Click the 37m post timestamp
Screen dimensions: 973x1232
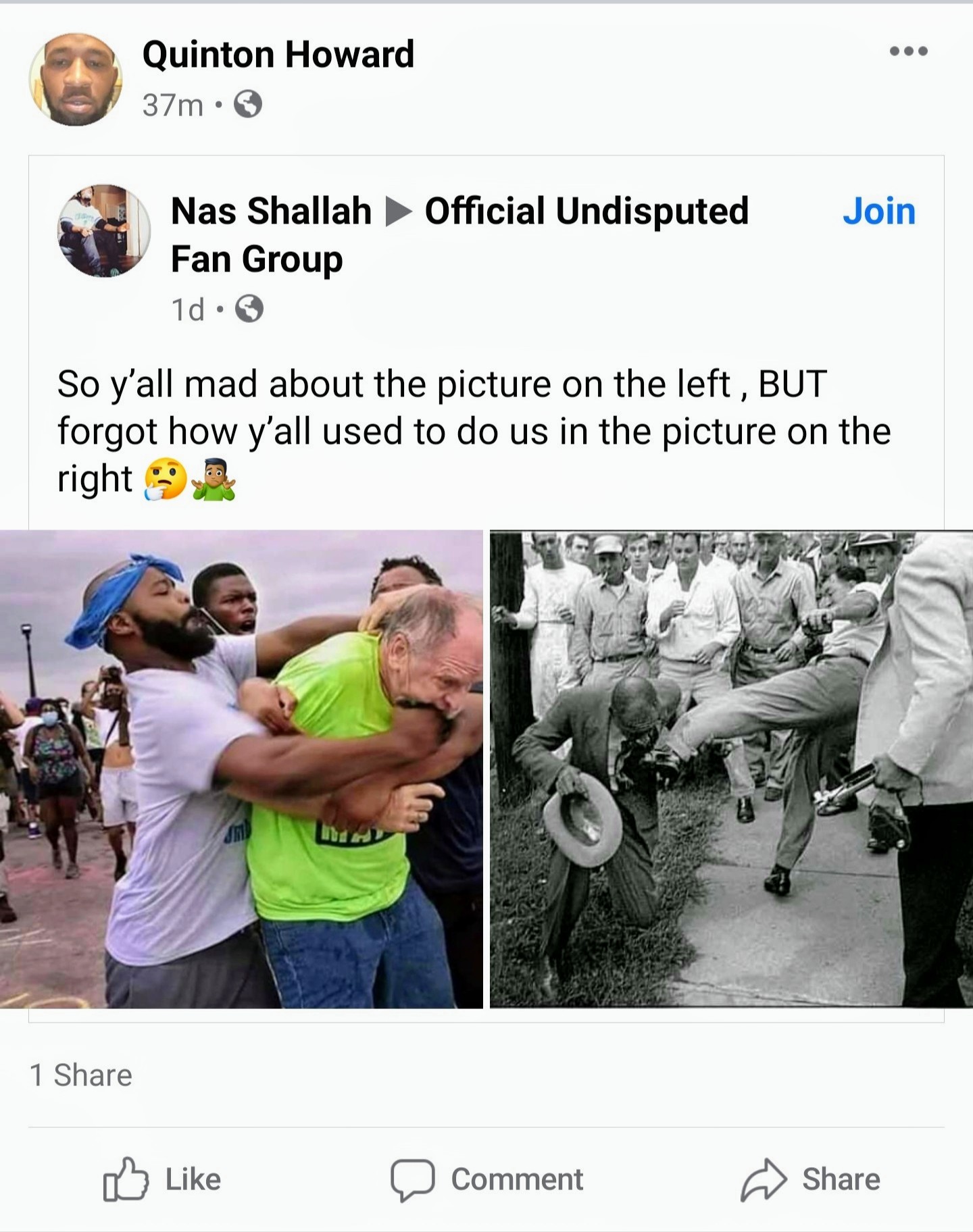[173, 105]
